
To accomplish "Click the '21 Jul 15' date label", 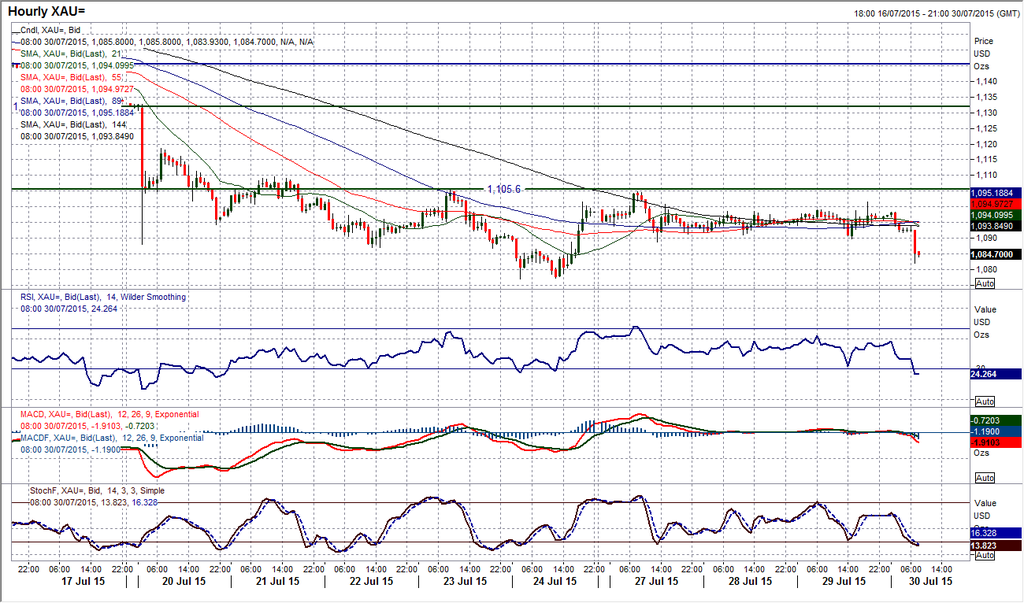I will pyautogui.click(x=276, y=581).
